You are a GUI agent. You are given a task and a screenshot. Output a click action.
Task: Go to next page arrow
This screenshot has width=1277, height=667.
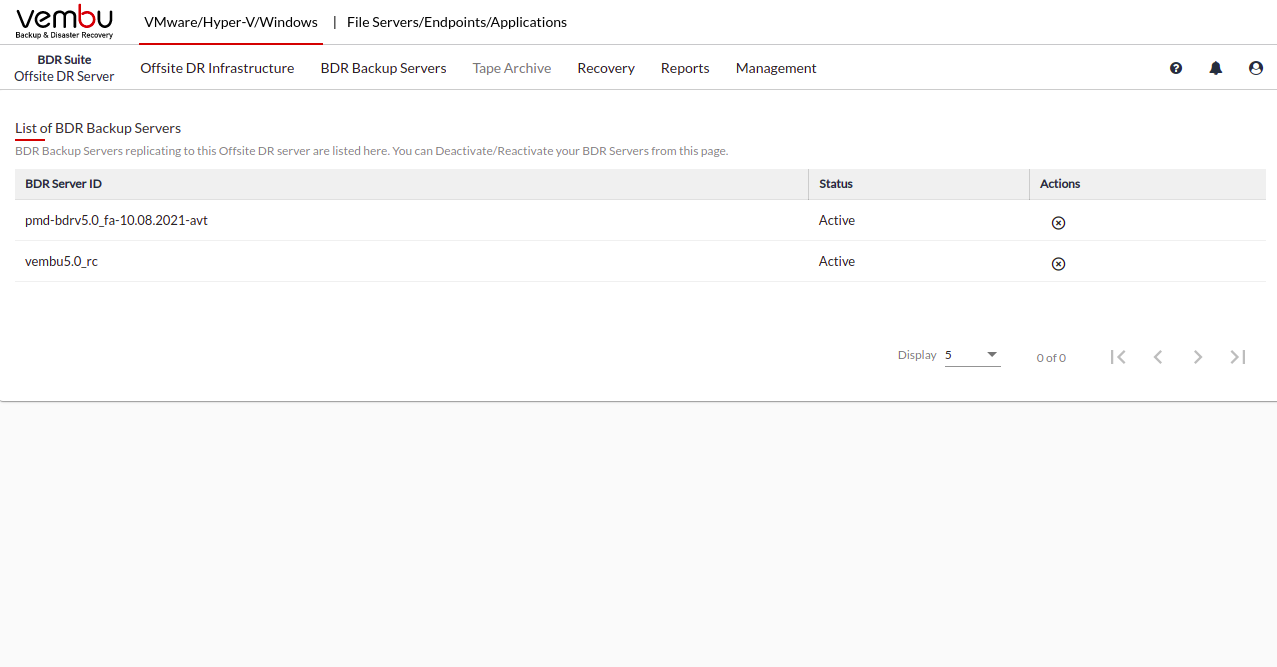coord(1198,357)
